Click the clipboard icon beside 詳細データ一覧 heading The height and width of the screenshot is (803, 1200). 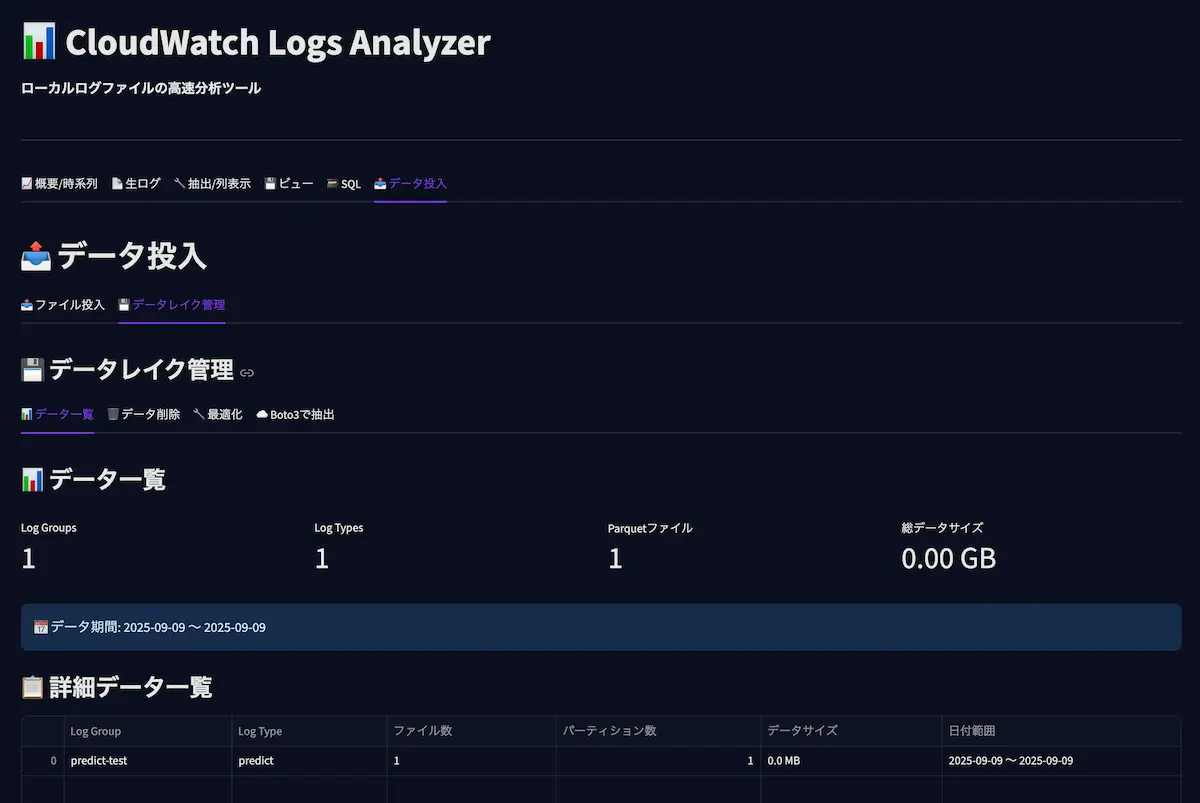pos(32,688)
